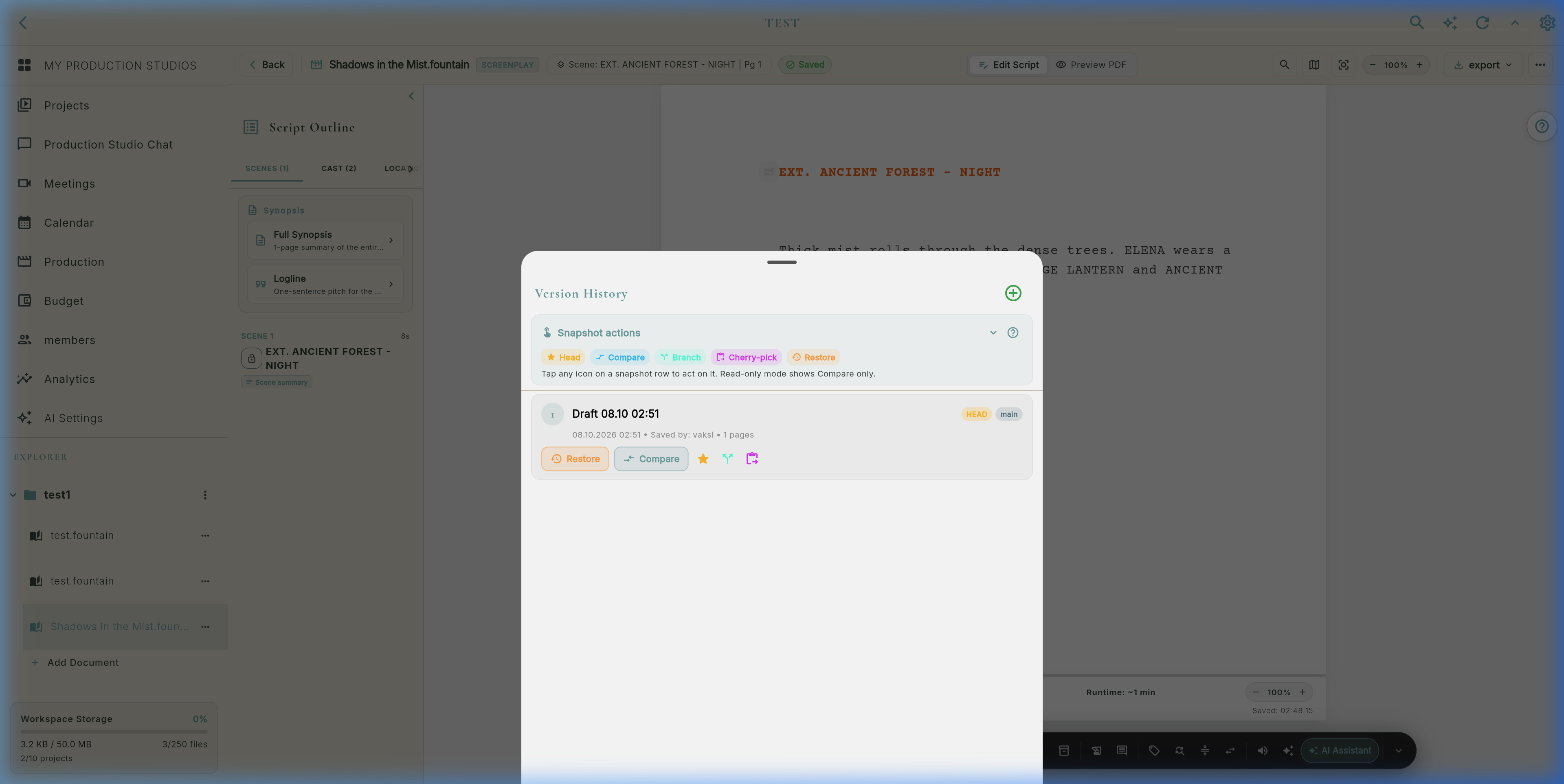The width and height of the screenshot is (1564, 784).
Task: Click tag icon in bottom toolbar
Action: coord(1154,751)
